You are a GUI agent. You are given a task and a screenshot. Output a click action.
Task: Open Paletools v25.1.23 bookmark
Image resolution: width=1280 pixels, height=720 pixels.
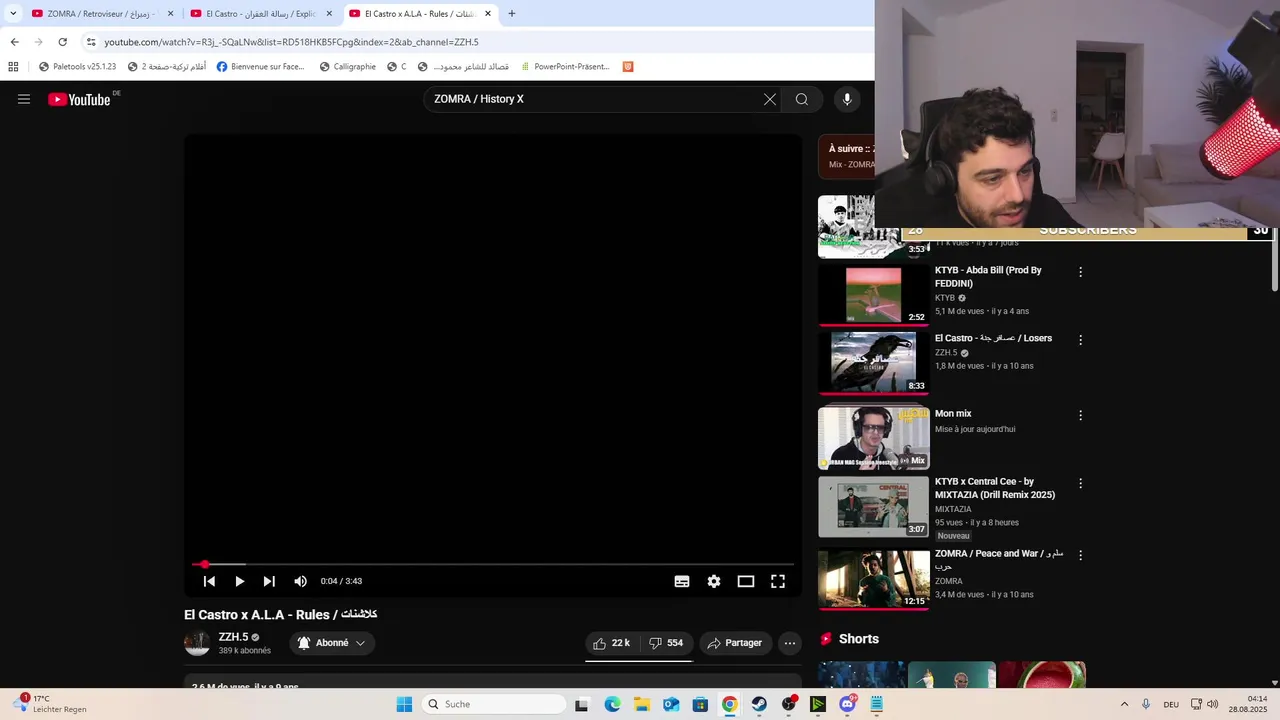(x=78, y=67)
